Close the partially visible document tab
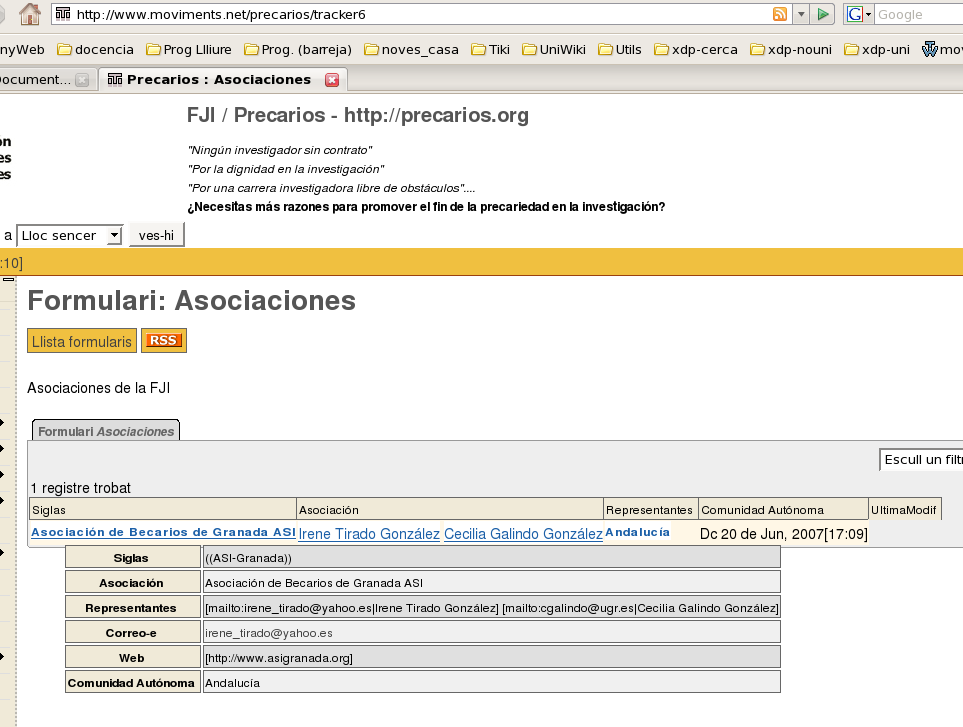This screenshot has height=727, width=963. (82, 80)
